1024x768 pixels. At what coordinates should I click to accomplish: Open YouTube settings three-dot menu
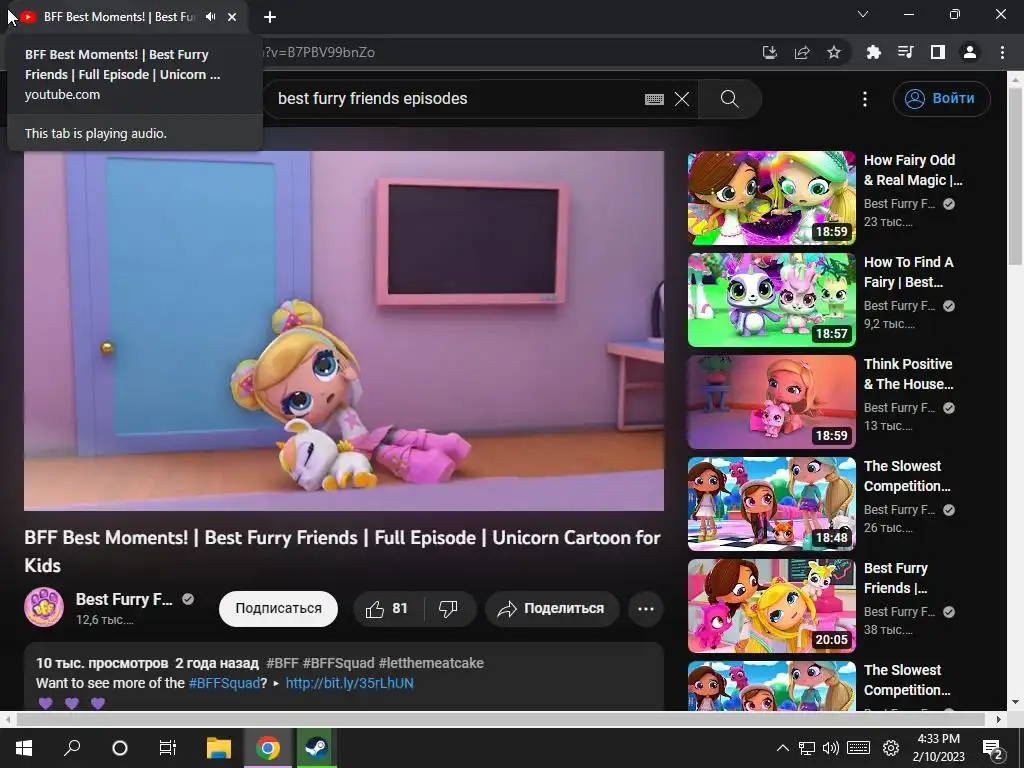click(865, 99)
